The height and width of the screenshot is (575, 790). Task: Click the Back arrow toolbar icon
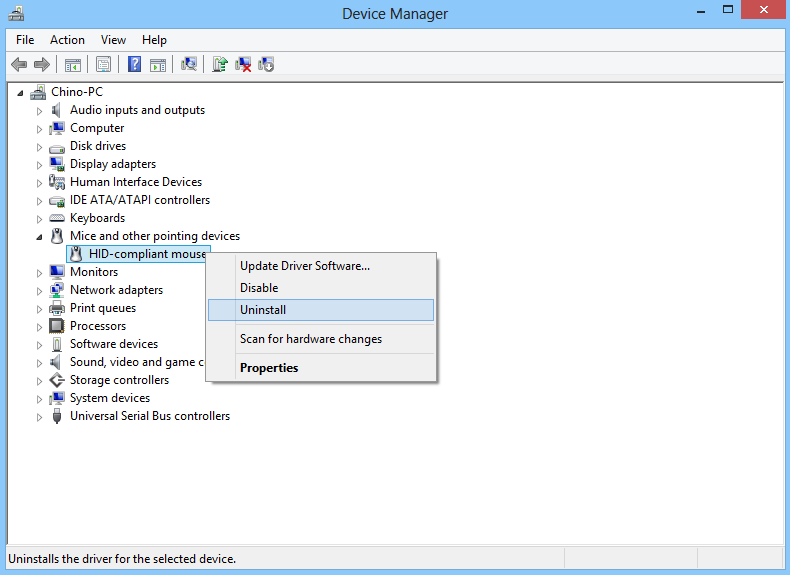(19, 65)
